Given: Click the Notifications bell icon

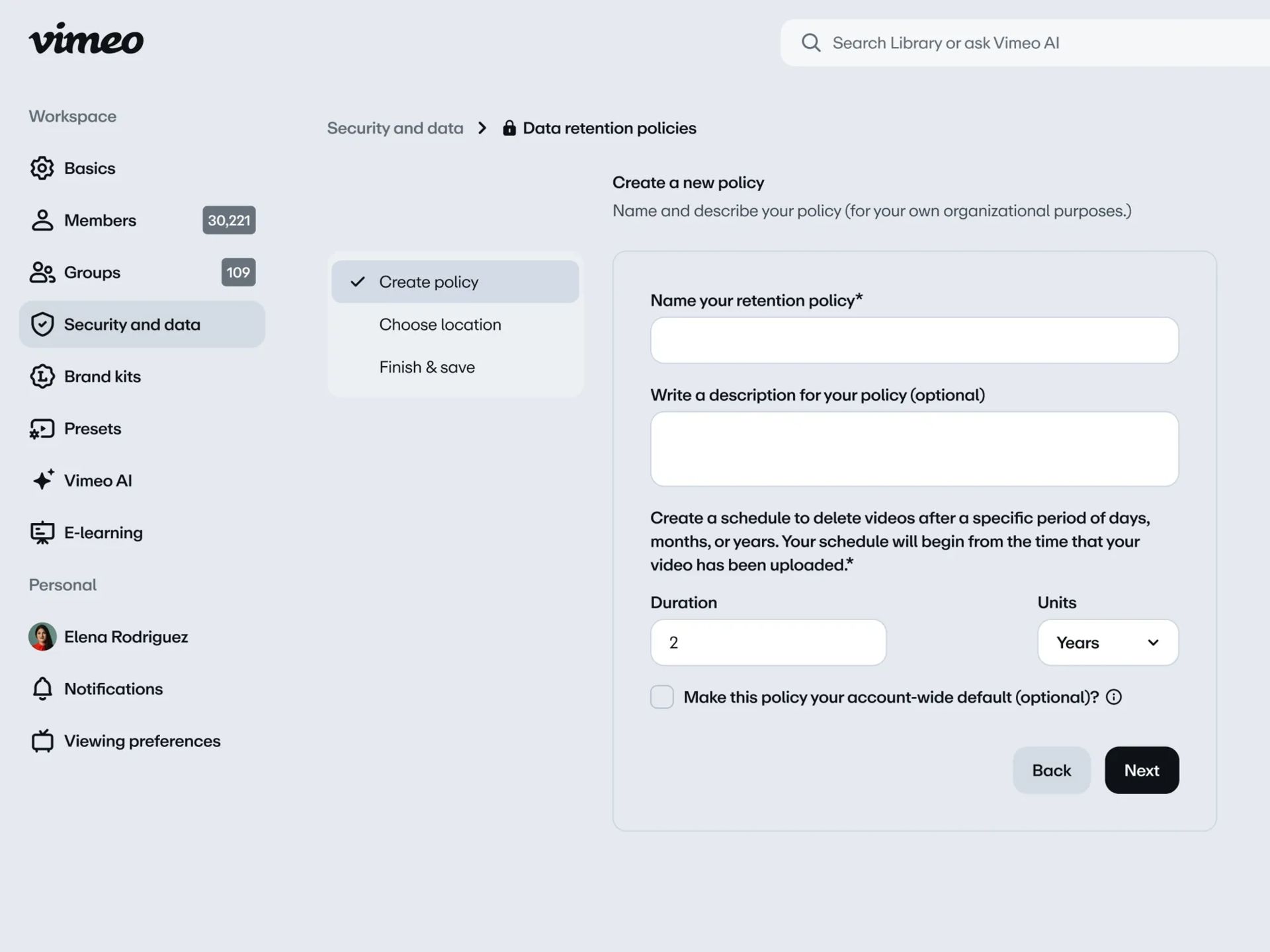Looking at the screenshot, I should pyautogui.click(x=42, y=689).
